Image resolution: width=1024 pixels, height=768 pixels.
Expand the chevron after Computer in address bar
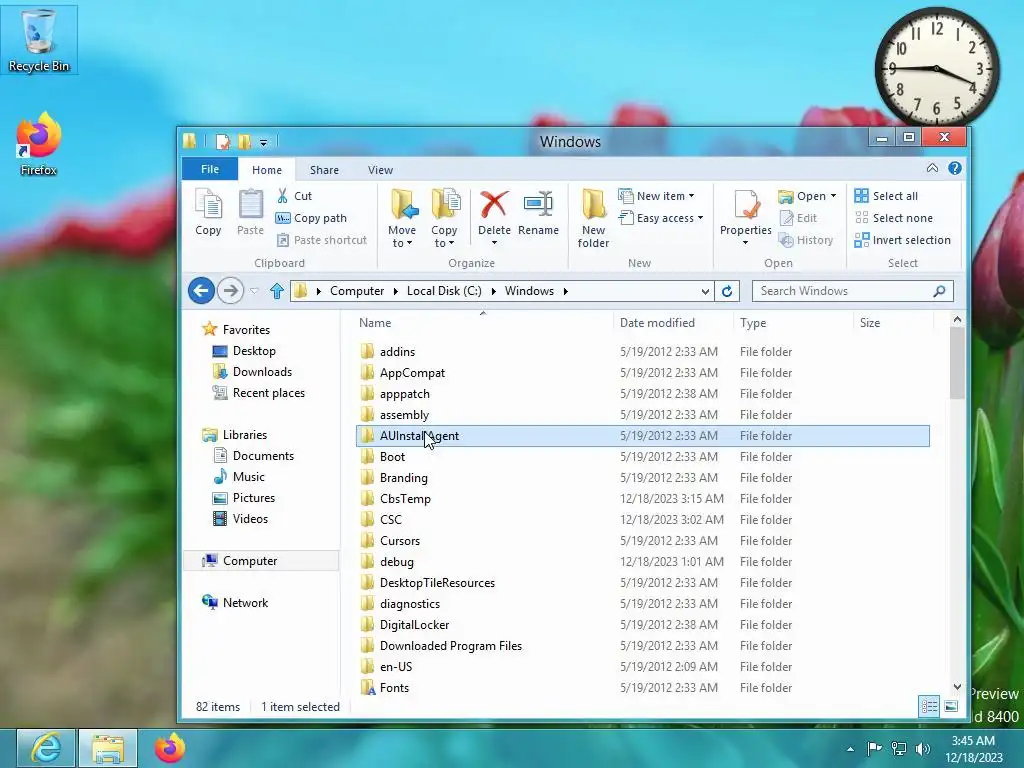[x=396, y=291]
